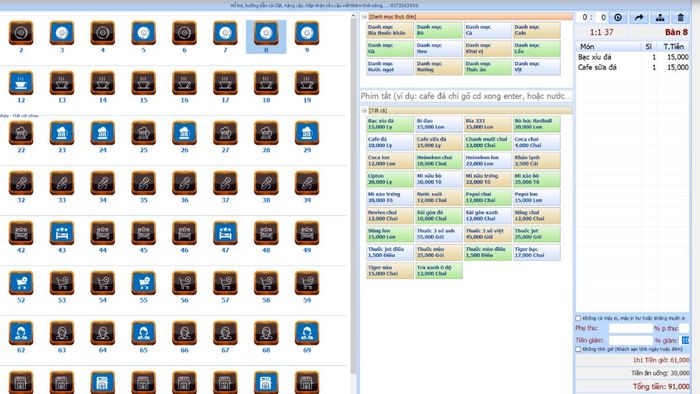Add Bia 333 to the order
Viewport: 700px width, 394px height.
pos(488,124)
